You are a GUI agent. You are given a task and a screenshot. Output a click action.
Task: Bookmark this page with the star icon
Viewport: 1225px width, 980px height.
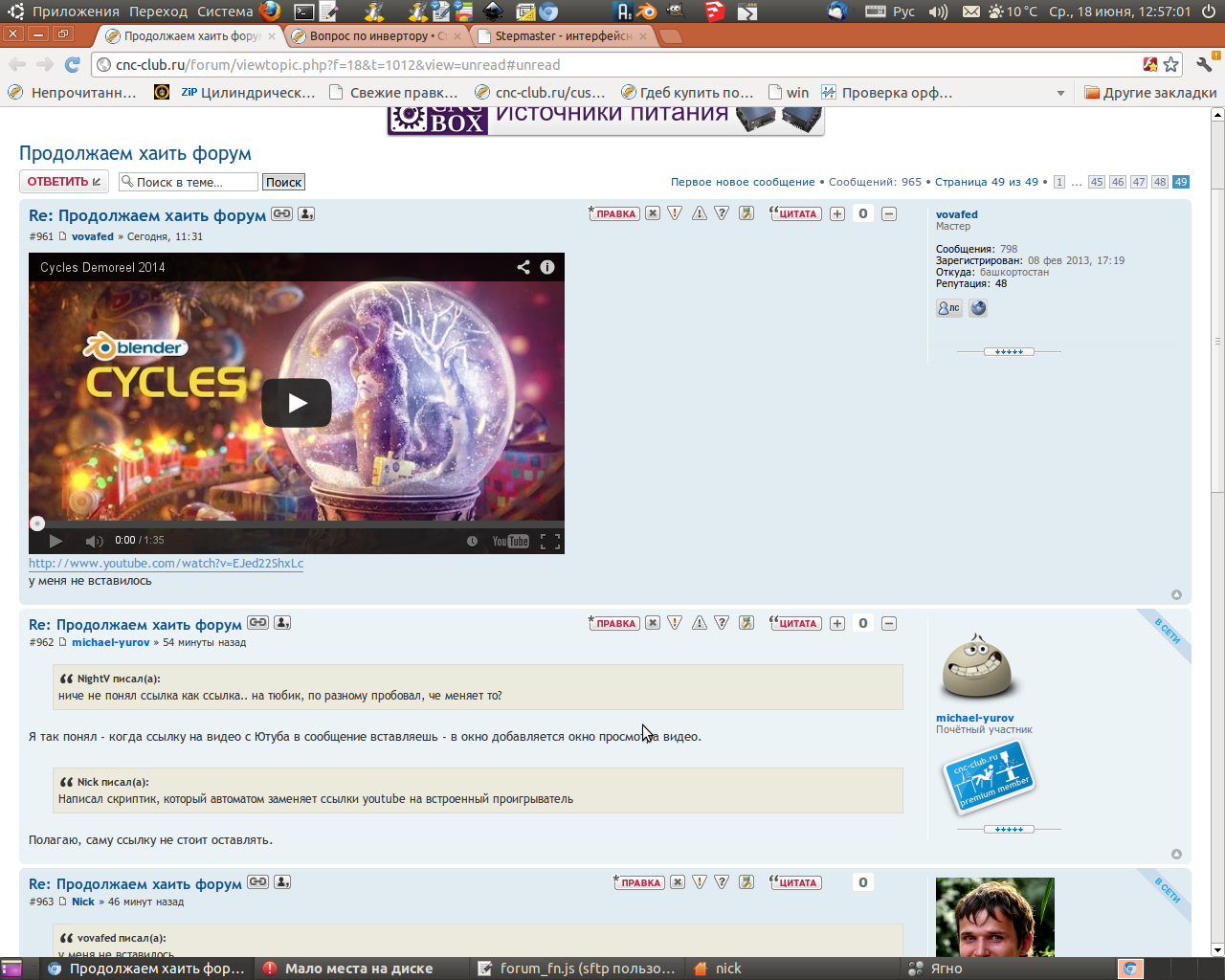point(1170,64)
